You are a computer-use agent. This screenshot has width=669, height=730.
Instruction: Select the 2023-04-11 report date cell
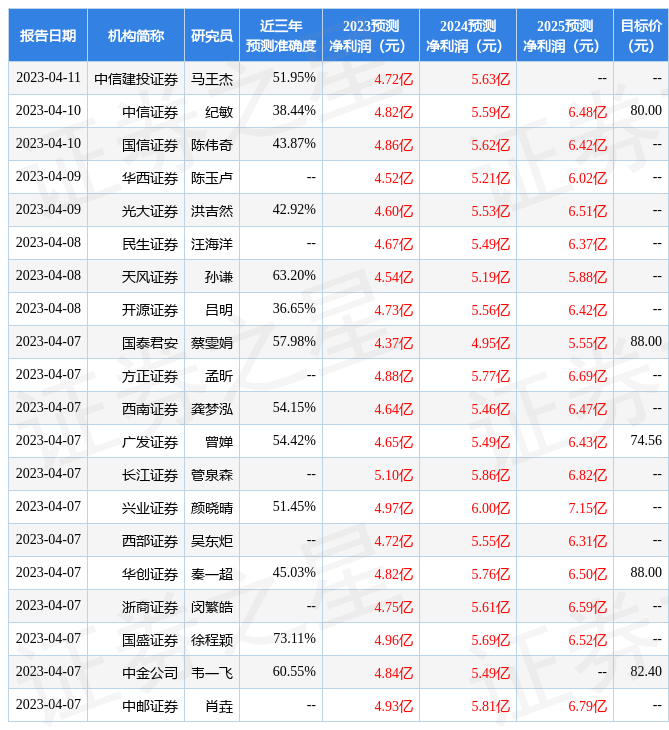pyautogui.click(x=48, y=77)
